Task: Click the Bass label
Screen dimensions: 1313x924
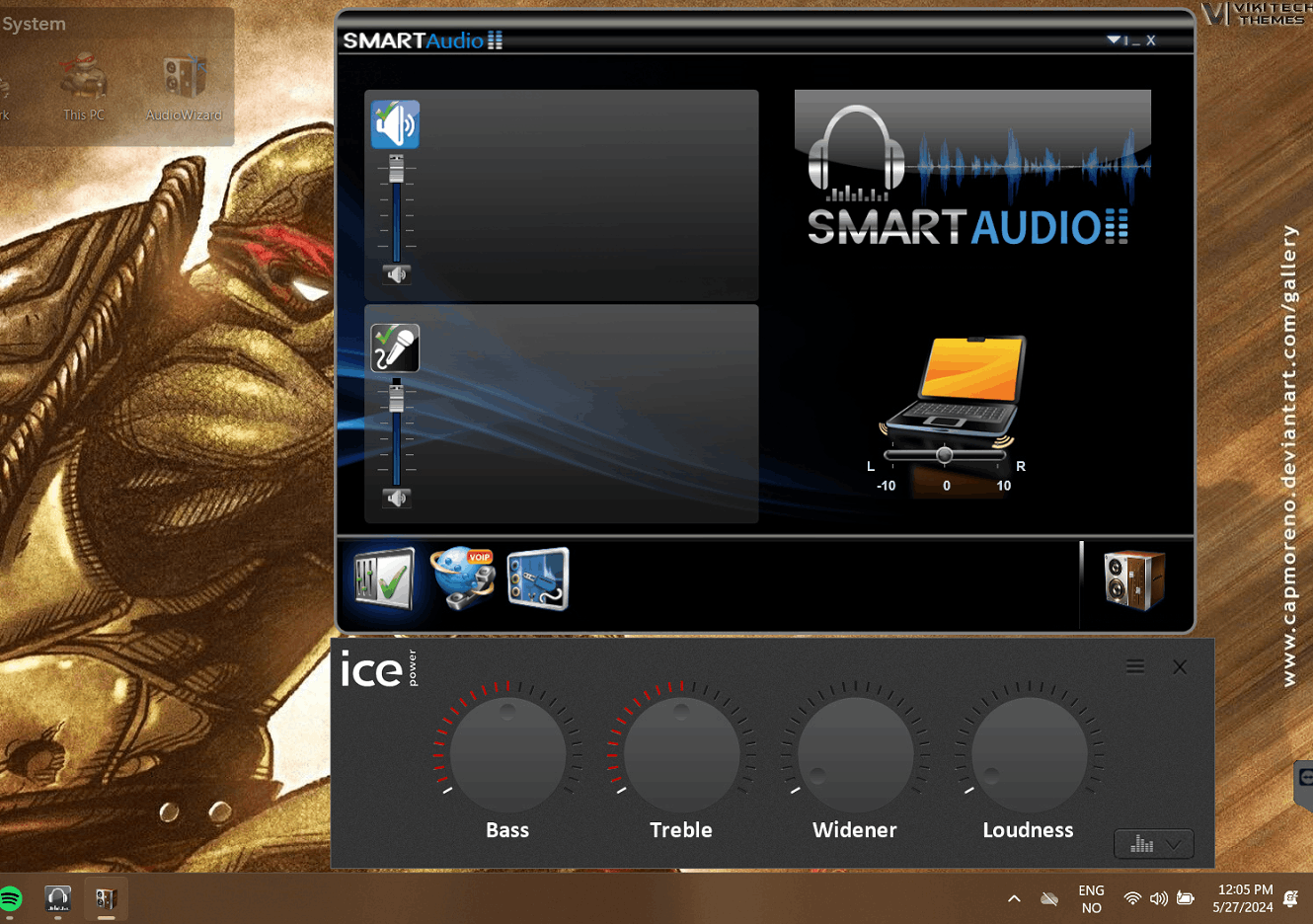Action: point(507,830)
